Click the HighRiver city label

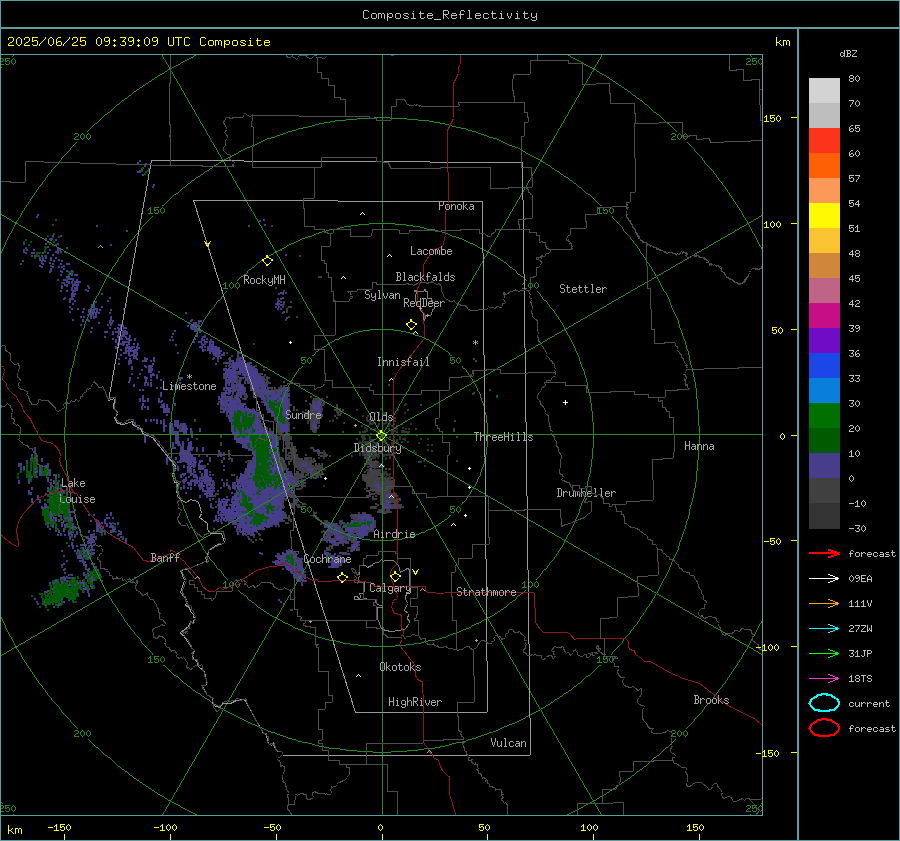pyautogui.click(x=415, y=702)
